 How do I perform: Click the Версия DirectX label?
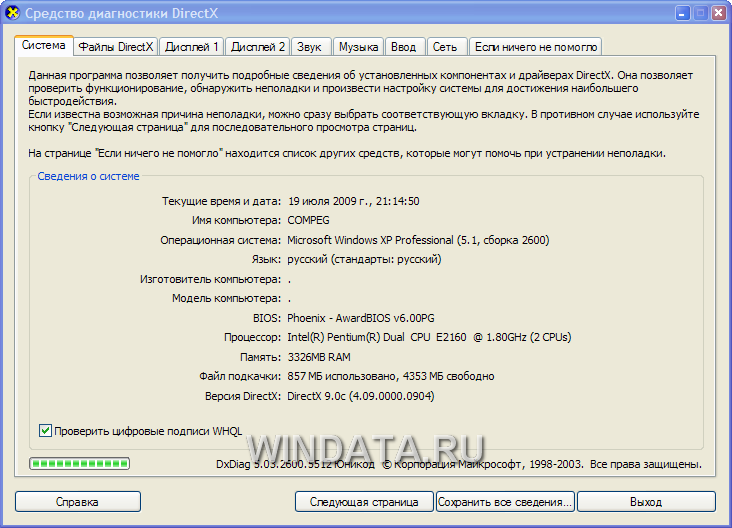(243, 396)
